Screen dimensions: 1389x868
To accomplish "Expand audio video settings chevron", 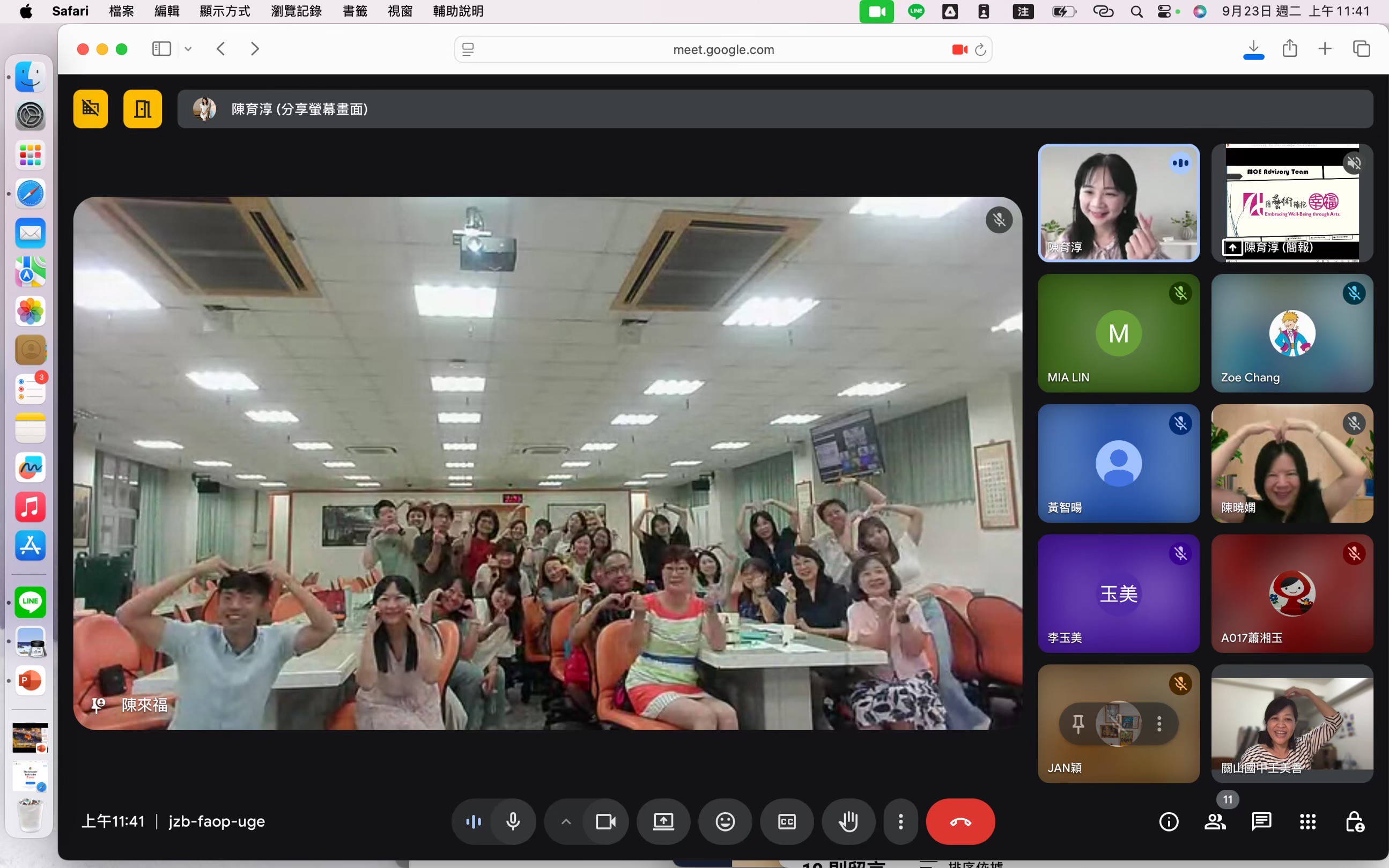I will pyautogui.click(x=566, y=821).
